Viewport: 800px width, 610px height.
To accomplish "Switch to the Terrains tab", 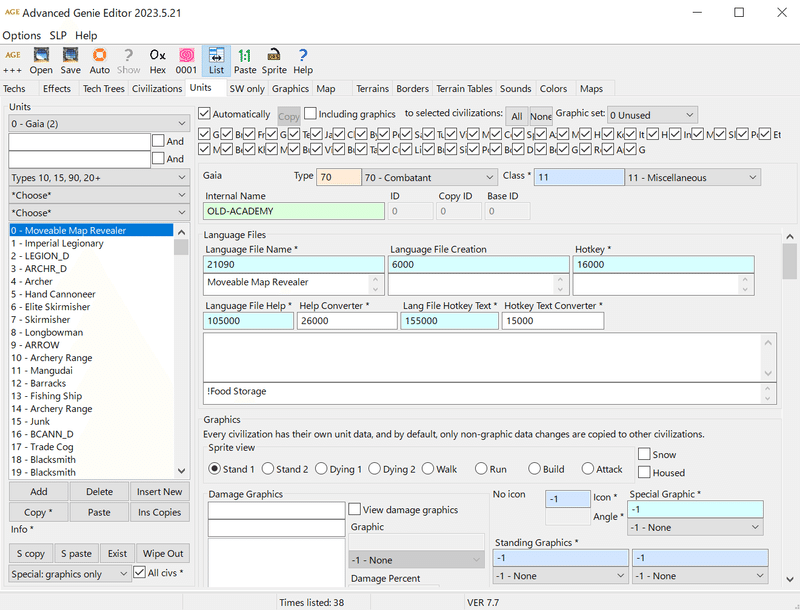I will coord(372,88).
